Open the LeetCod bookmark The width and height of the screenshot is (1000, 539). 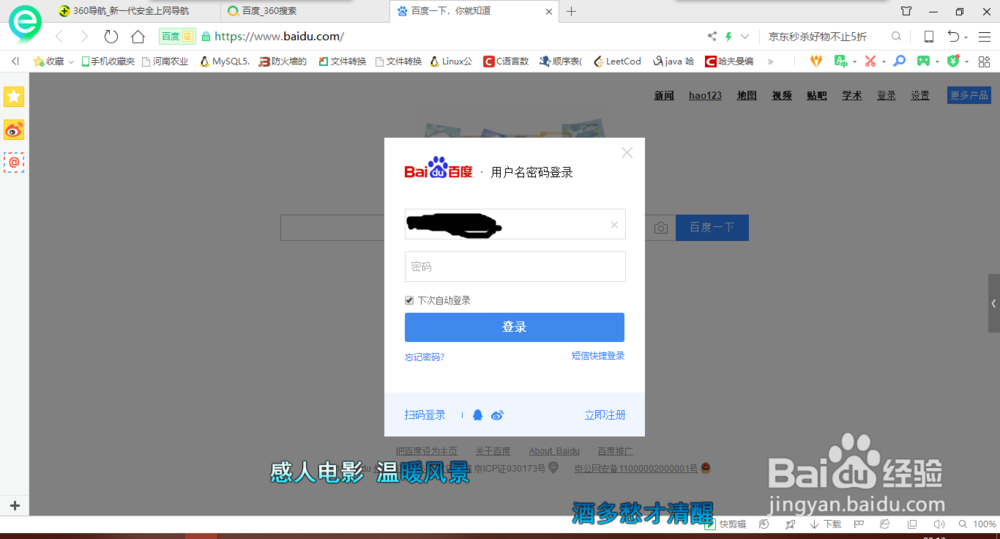point(617,61)
